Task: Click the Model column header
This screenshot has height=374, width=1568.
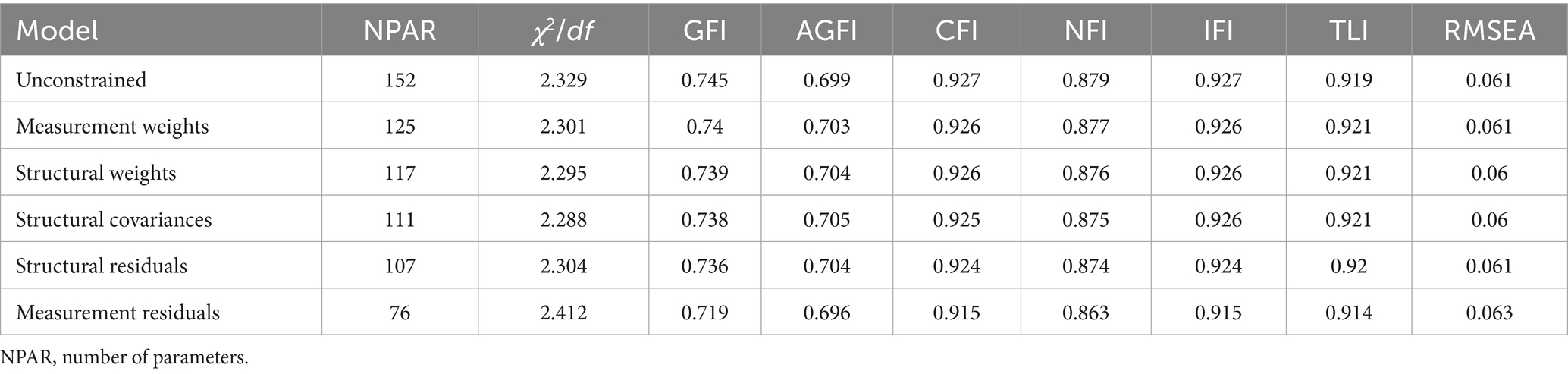Action: tap(58, 31)
